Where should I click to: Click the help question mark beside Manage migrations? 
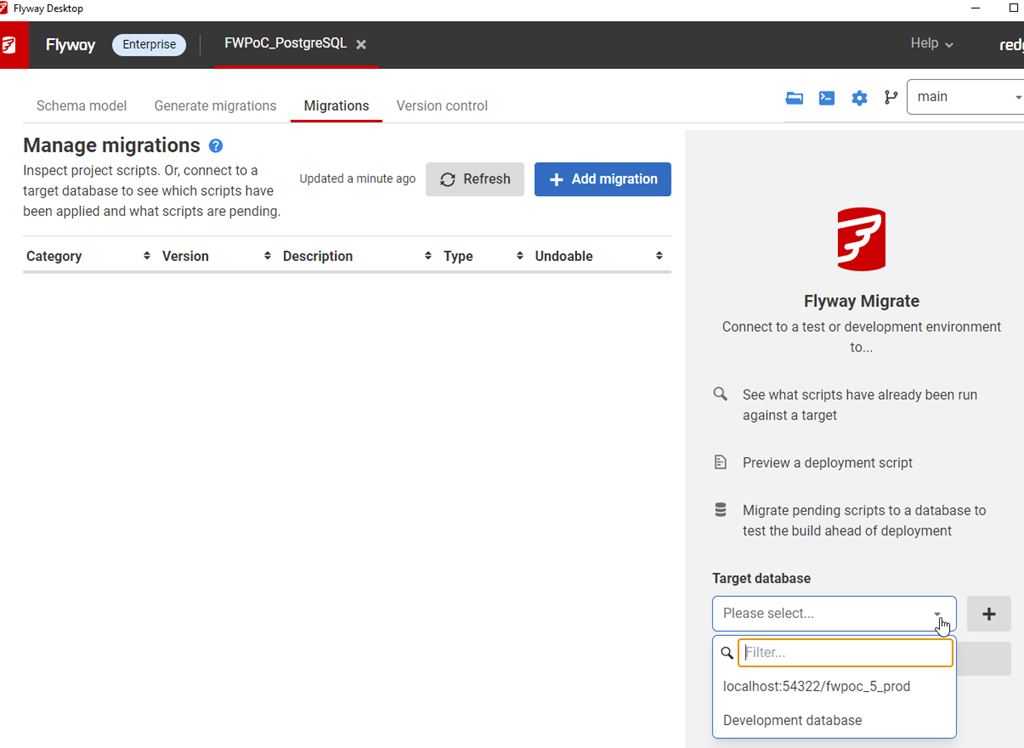pyautogui.click(x=215, y=146)
